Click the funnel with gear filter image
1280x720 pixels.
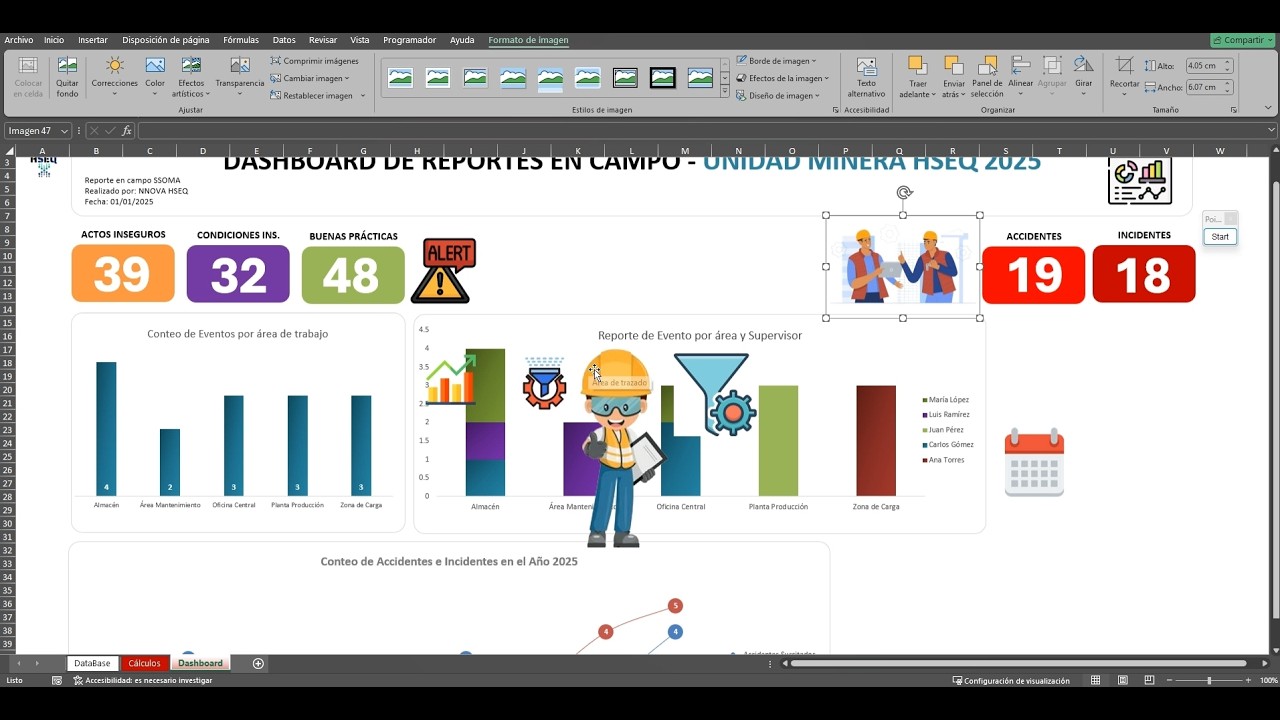[x=713, y=393]
